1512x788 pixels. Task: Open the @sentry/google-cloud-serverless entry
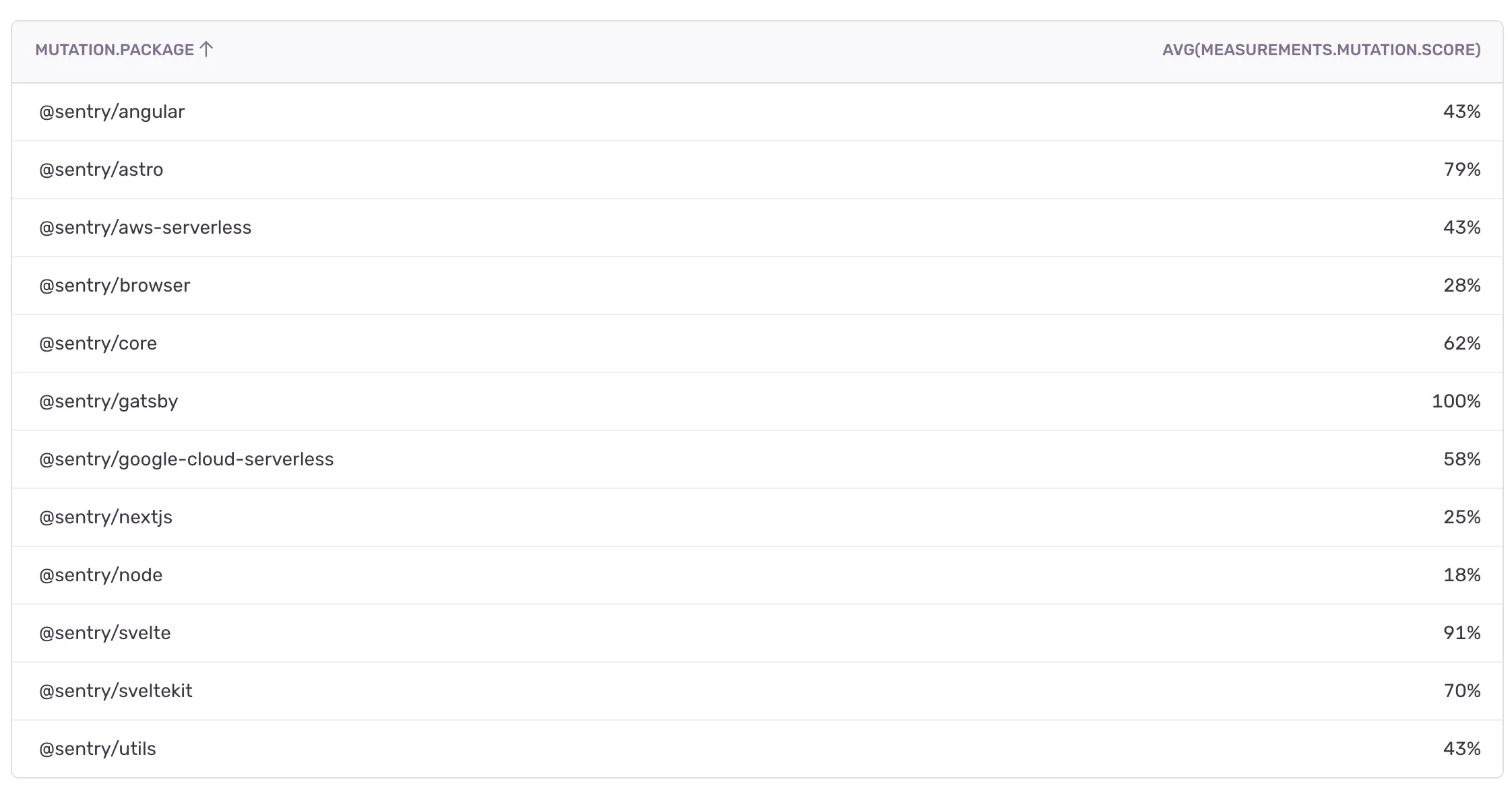click(186, 459)
